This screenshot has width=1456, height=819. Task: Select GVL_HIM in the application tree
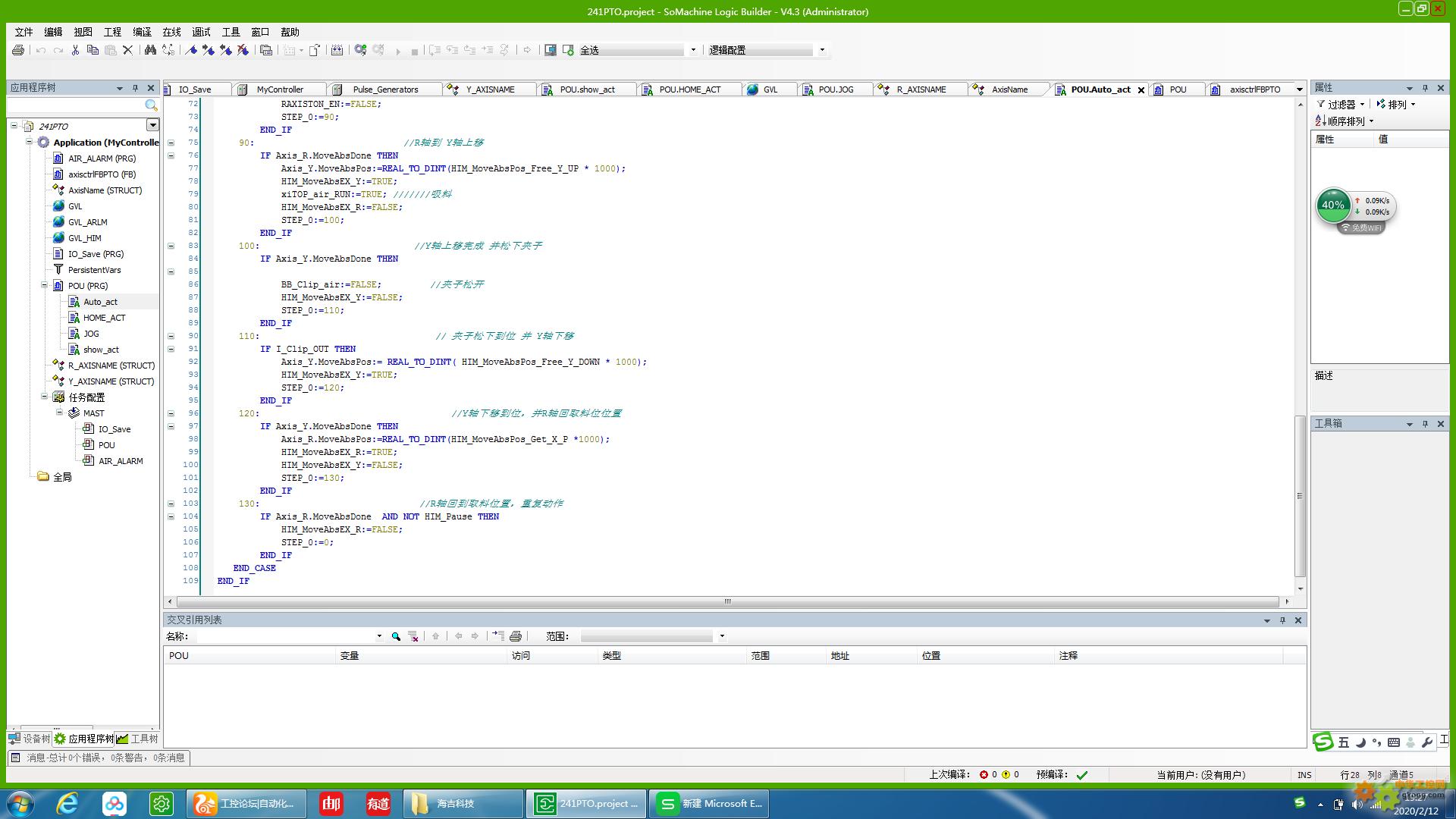pos(84,238)
